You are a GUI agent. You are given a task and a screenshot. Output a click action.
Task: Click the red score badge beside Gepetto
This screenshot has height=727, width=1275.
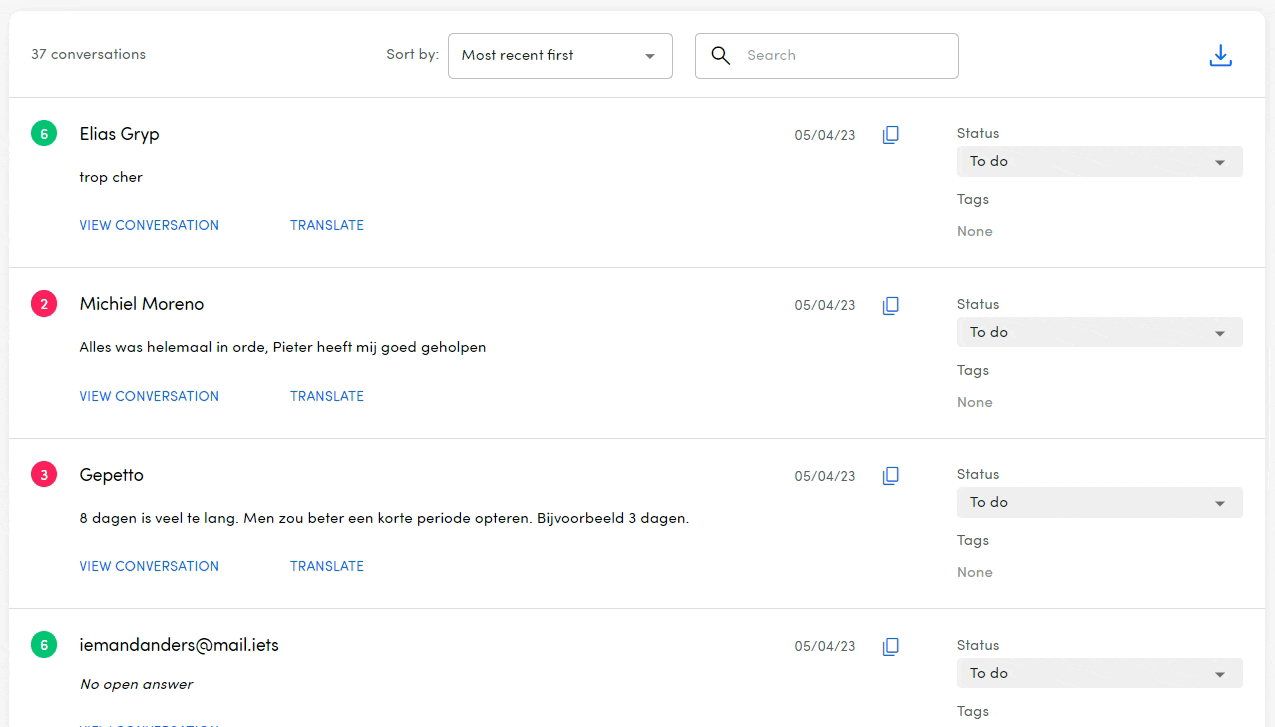point(44,474)
